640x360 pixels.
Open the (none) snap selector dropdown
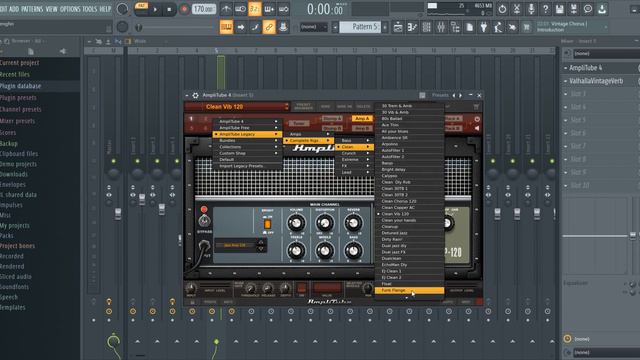(313, 27)
